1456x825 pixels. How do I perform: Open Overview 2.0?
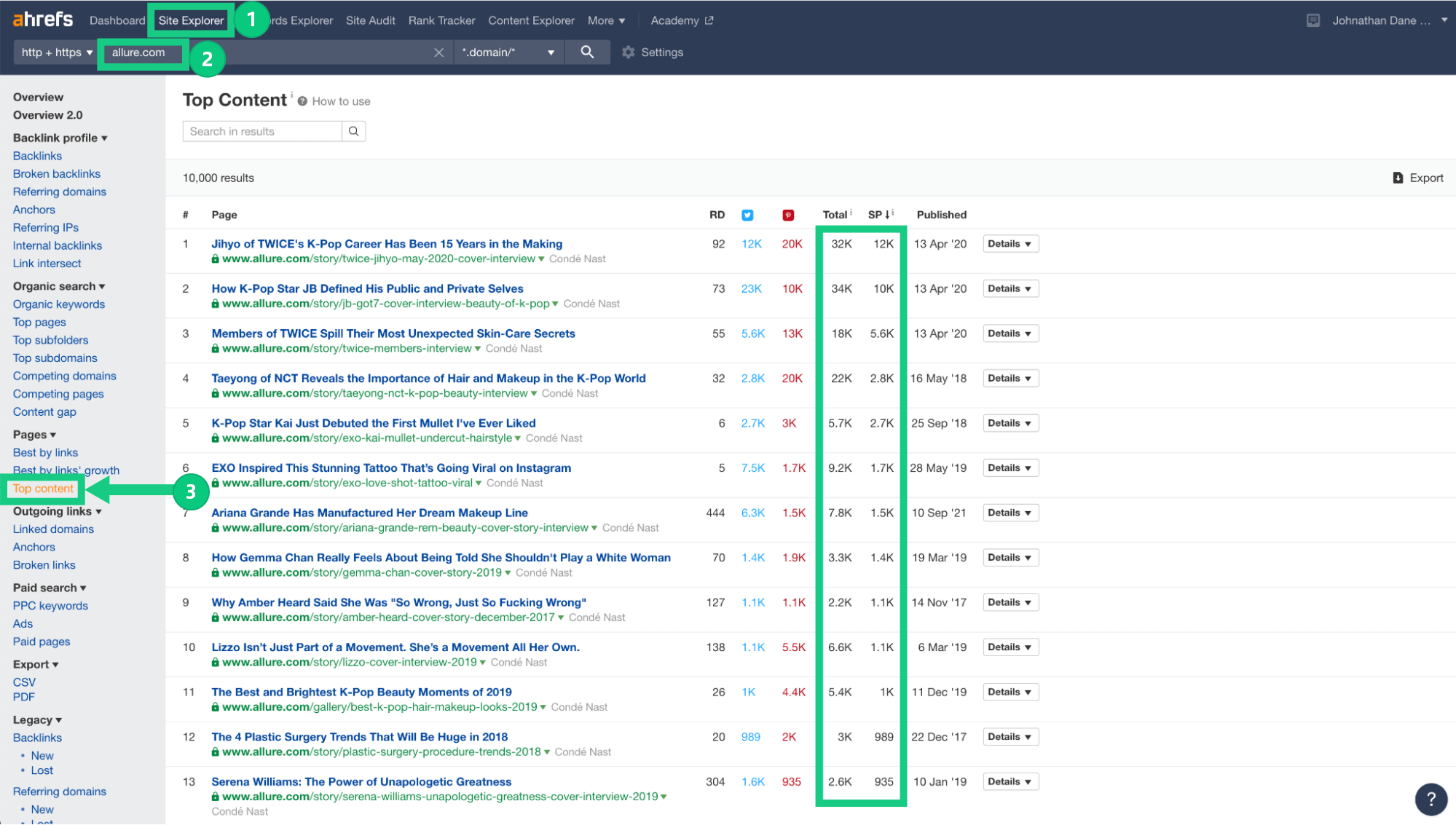click(48, 115)
